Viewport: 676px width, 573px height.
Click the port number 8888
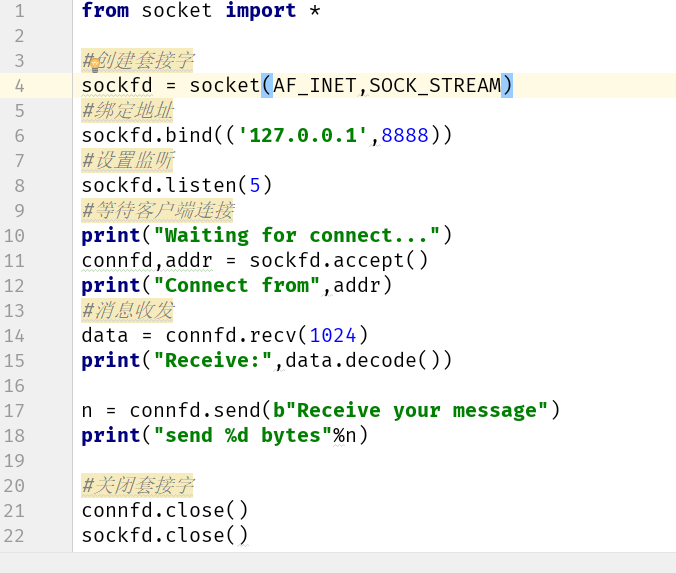pyautogui.click(x=405, y=135)
